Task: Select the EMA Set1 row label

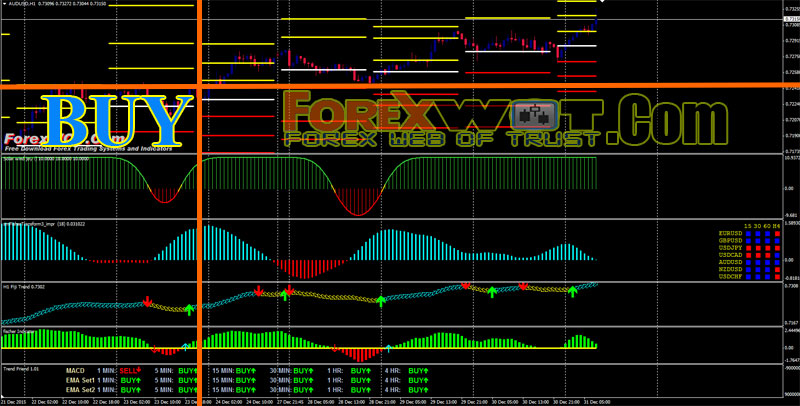Action: click(81, 380)
